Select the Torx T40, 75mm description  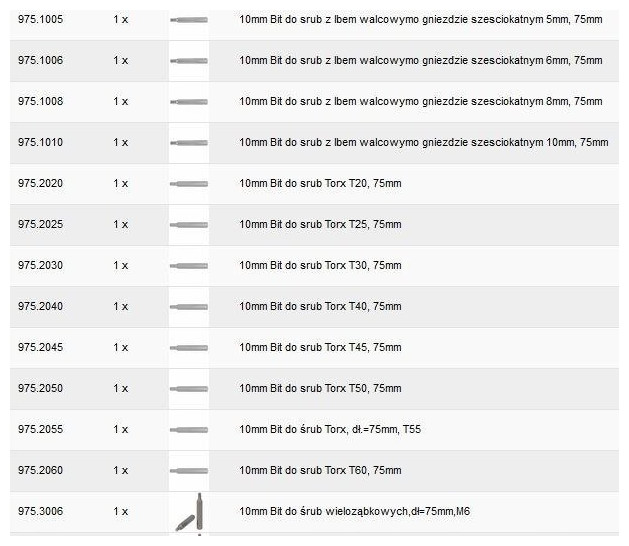(320, 307)
